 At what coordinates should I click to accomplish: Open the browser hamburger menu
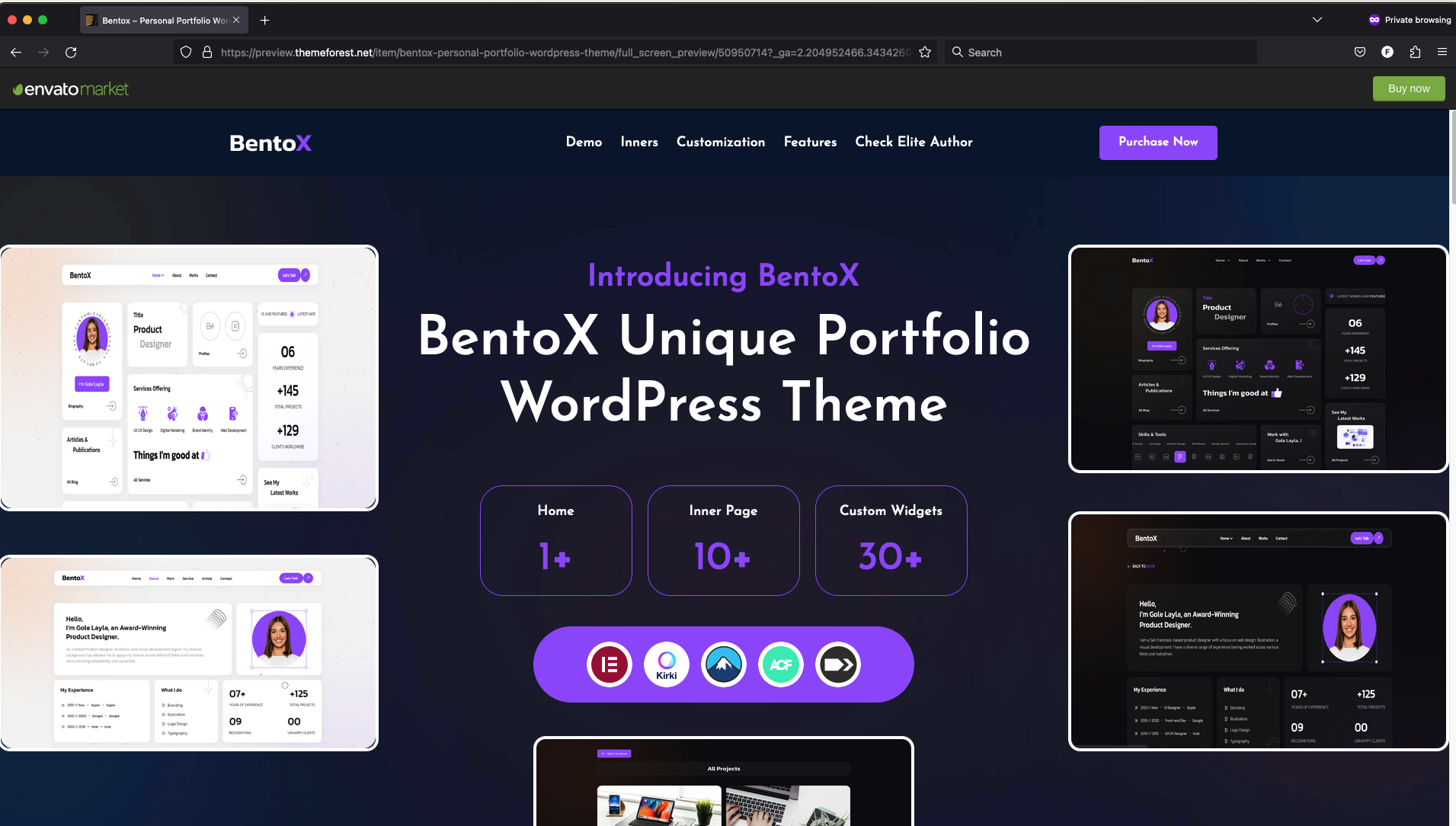[1442, 53]
